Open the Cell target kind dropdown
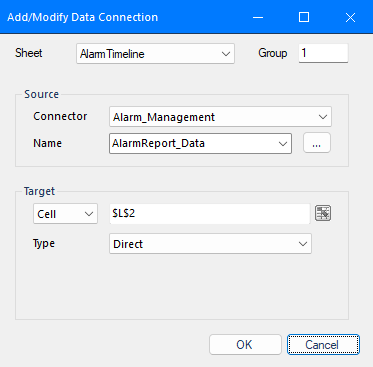The width and height of the screenshot is (373, 367). (65, 213)
